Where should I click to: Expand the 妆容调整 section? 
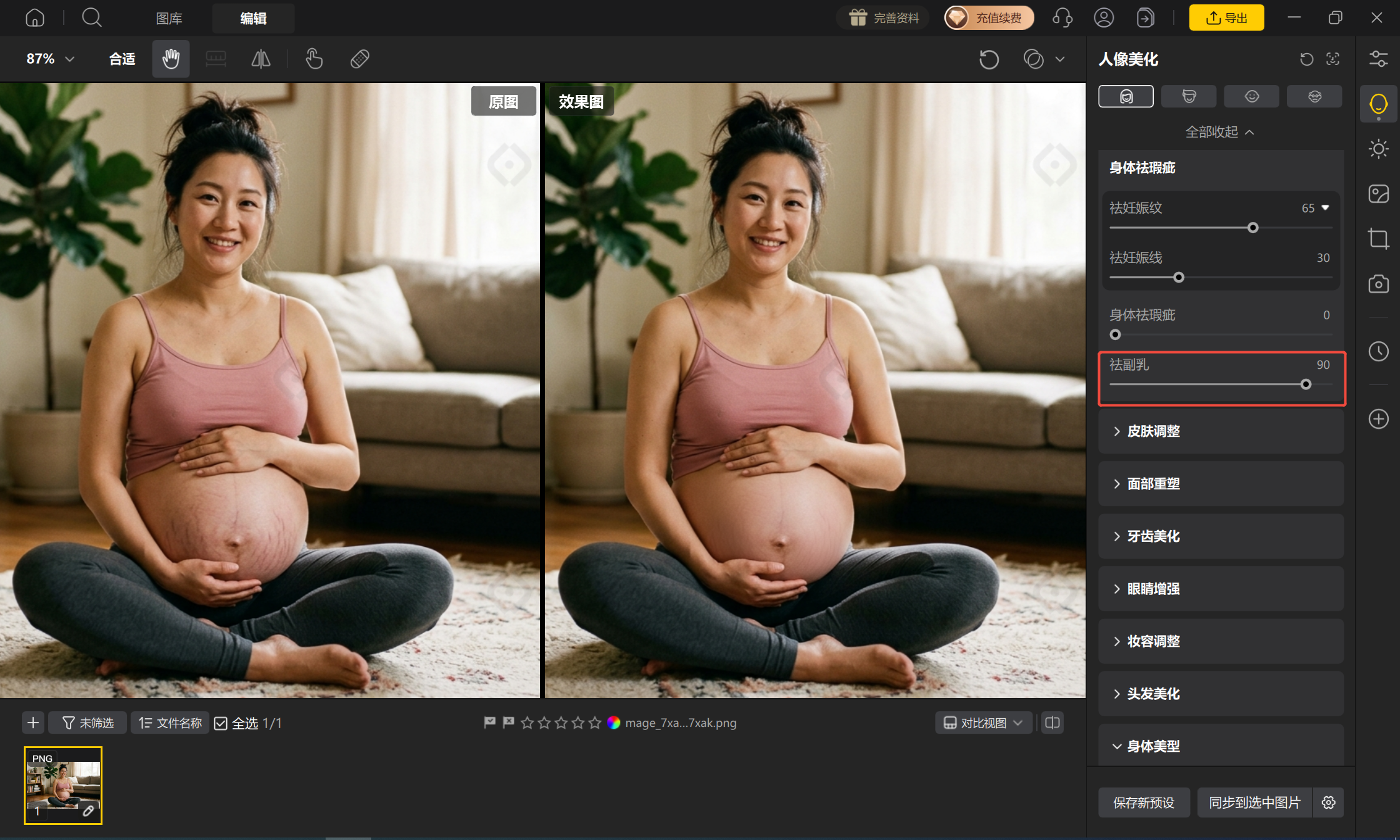[x=1221, y=641]
